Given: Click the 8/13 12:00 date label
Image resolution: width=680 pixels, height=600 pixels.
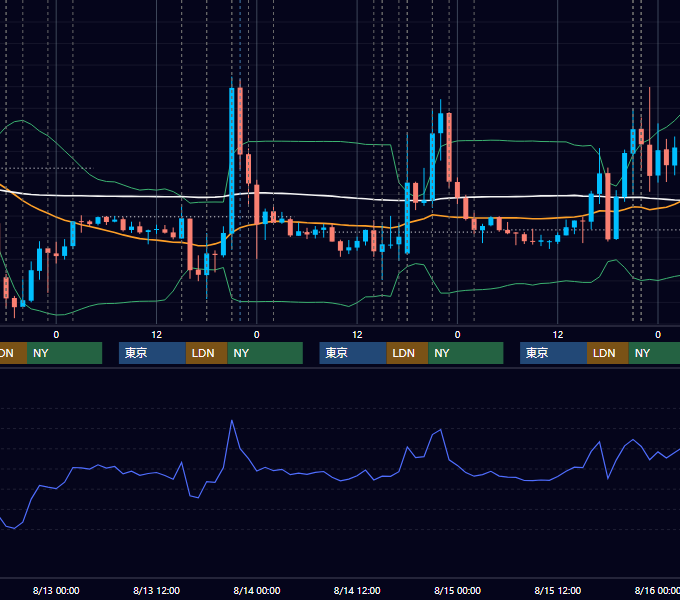Looking at the screenshot, I should click(x=156, y=590).
